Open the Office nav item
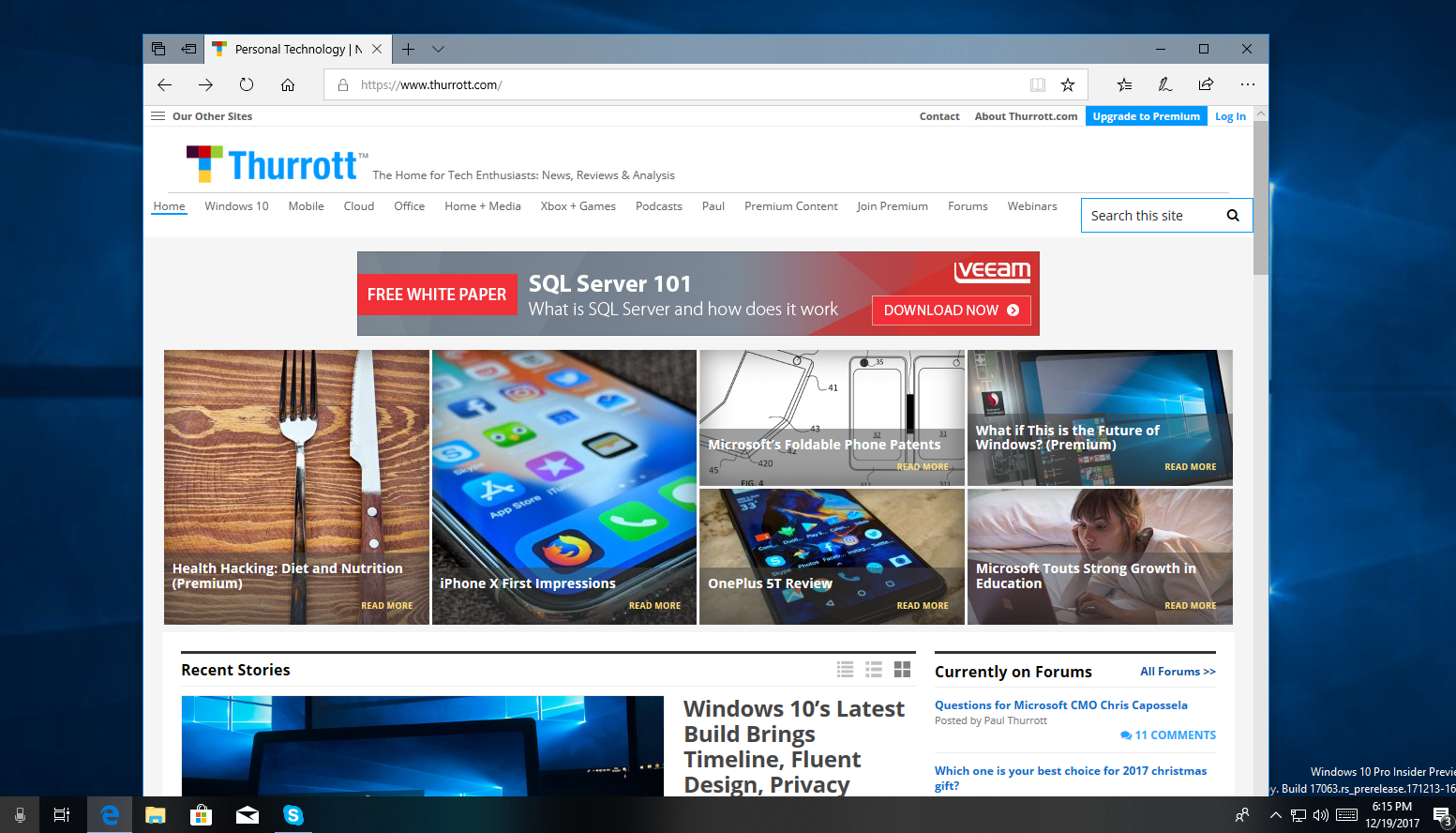Image resolution: width=1456 pixels, height=833 pixels. pos(409,206)
